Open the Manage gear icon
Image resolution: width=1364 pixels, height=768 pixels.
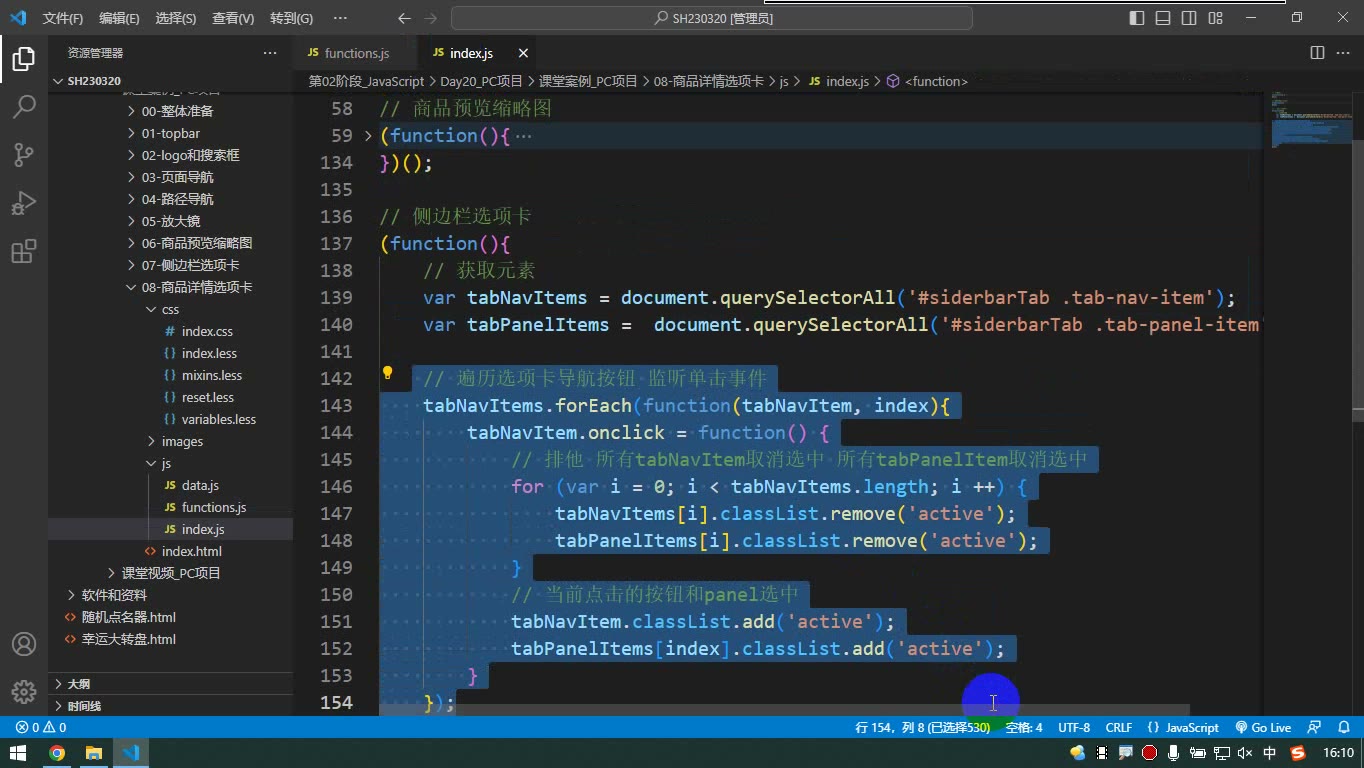click(24, 691)
